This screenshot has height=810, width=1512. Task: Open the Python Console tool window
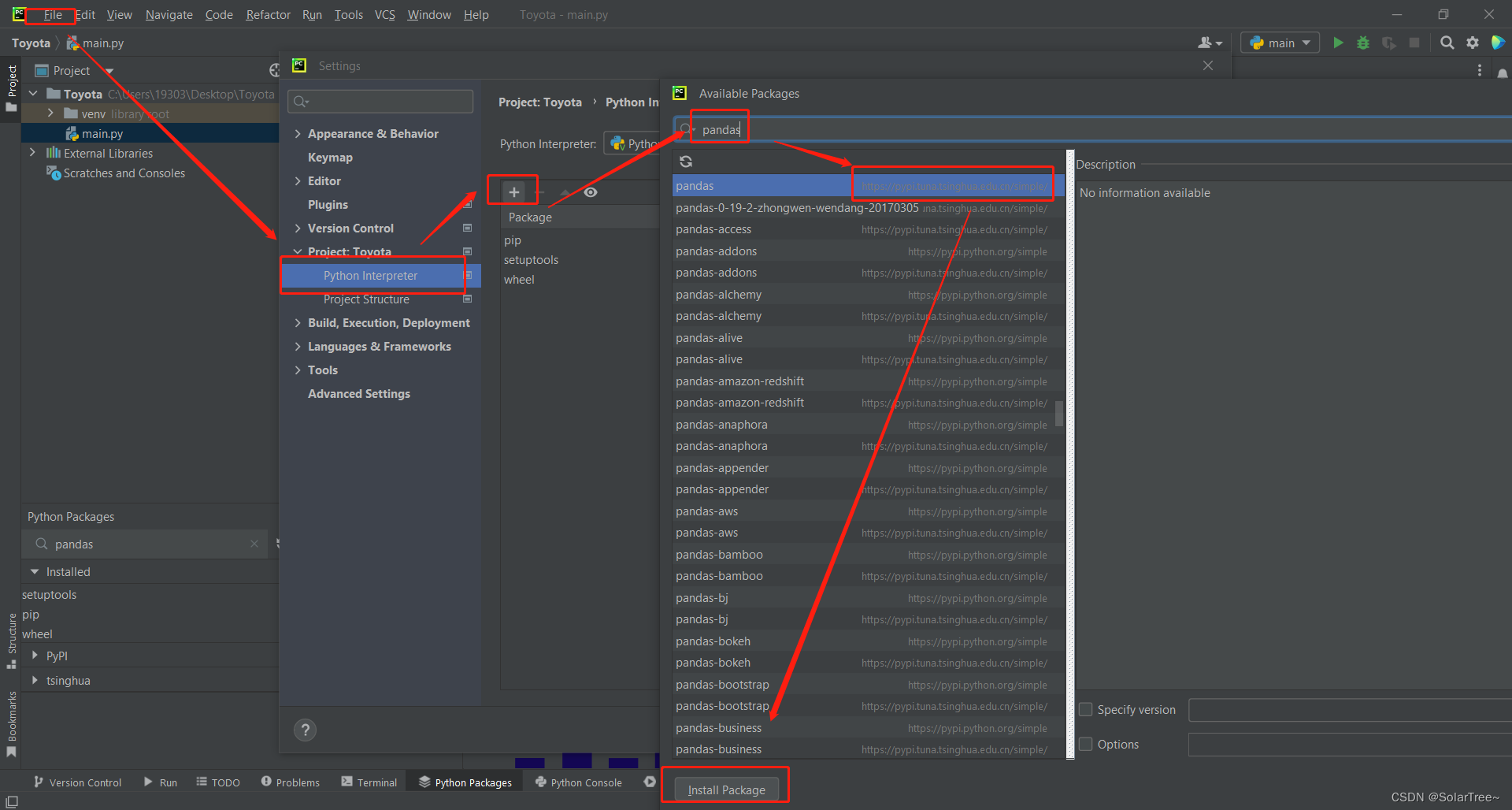(579, 782)
